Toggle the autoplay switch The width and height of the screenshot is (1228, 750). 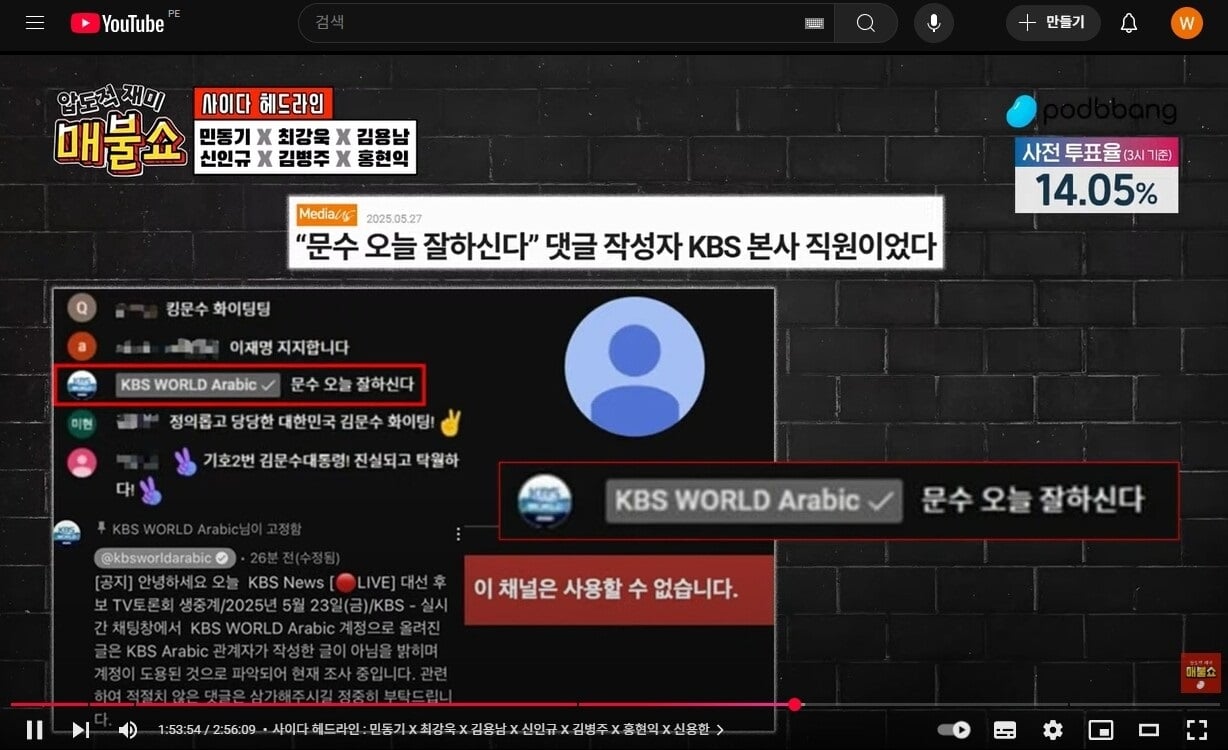coord(956,730)
